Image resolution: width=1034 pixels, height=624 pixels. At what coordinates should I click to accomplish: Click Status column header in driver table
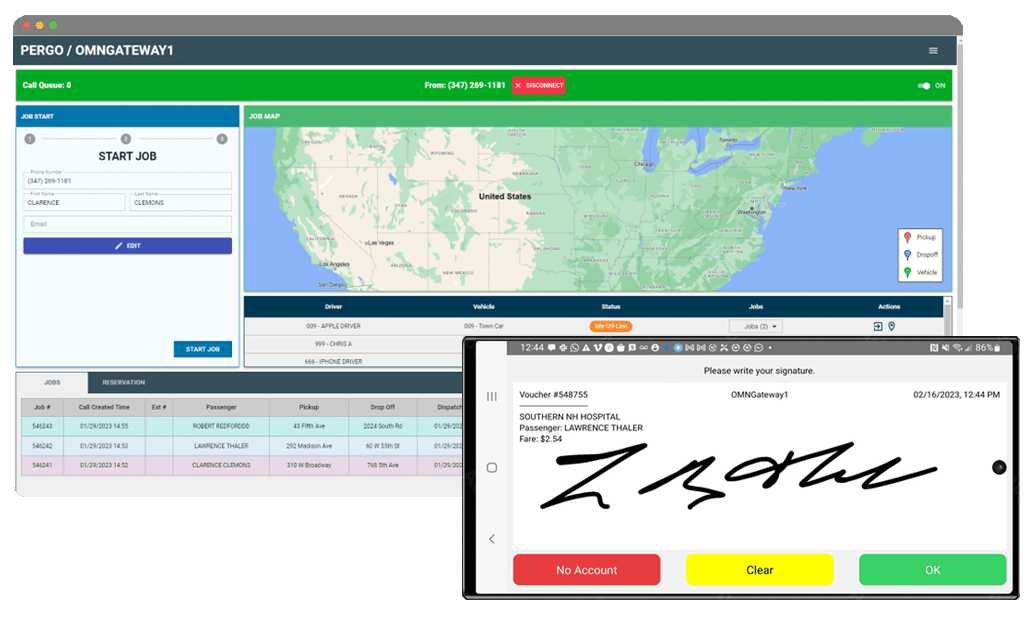(611, 307)
